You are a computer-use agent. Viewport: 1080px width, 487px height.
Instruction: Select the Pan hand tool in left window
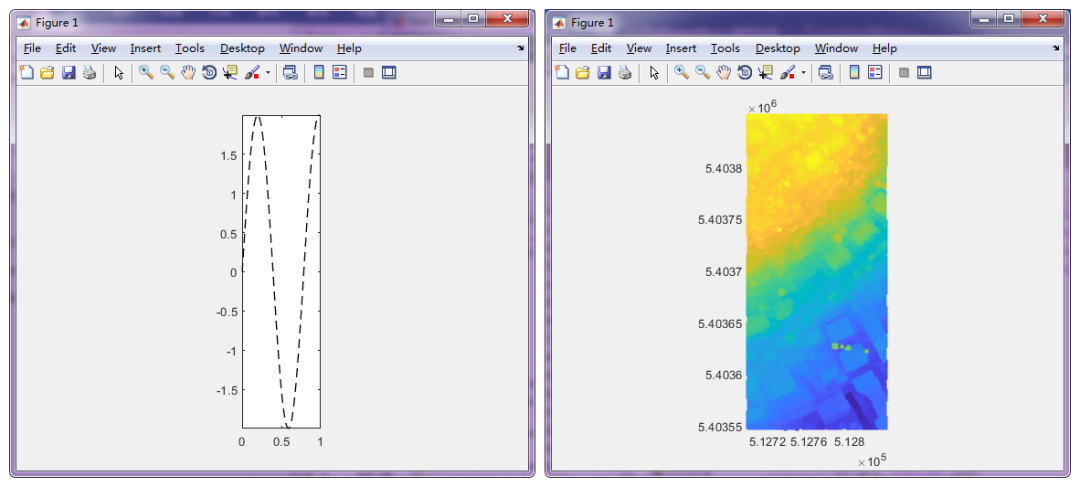pos(188,72)
